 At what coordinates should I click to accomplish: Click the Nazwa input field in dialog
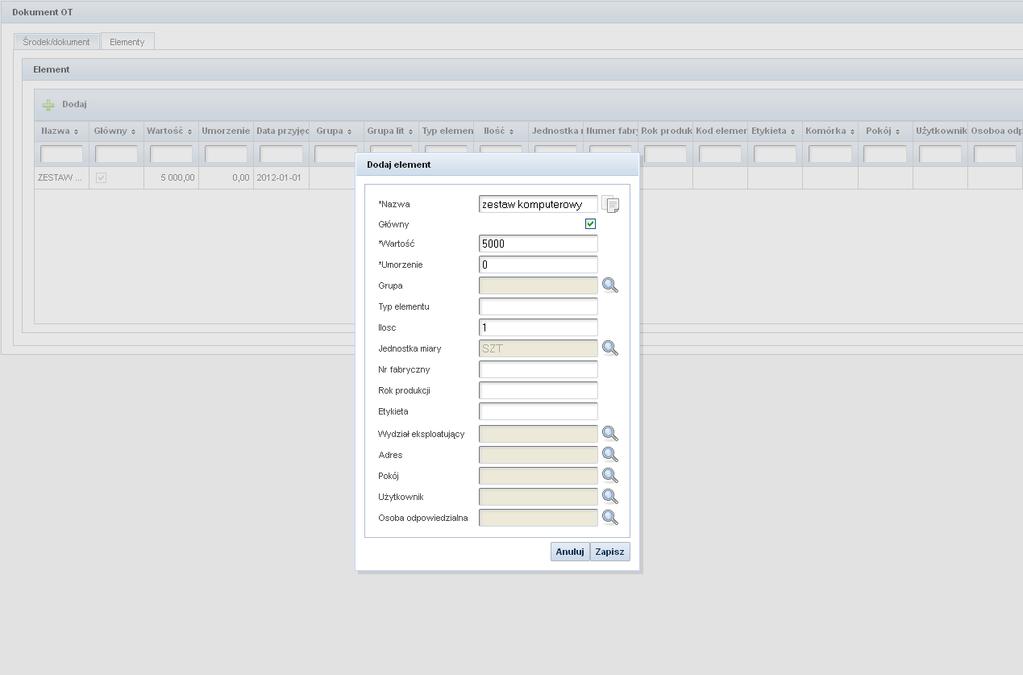click(538, 204)
